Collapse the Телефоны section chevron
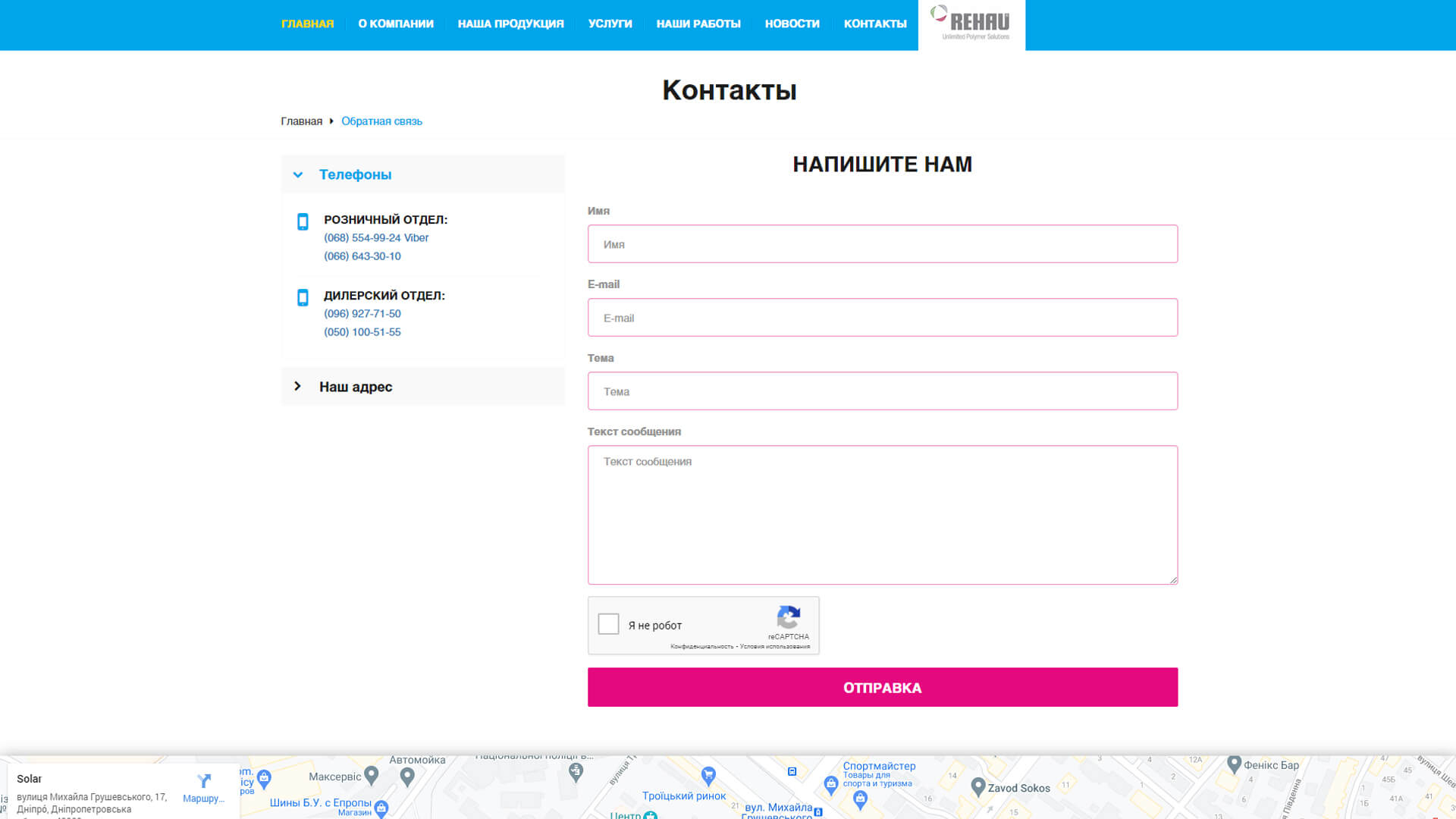Image resolution: width=1456 pixels, height=819 pixels. pos(298,175)
